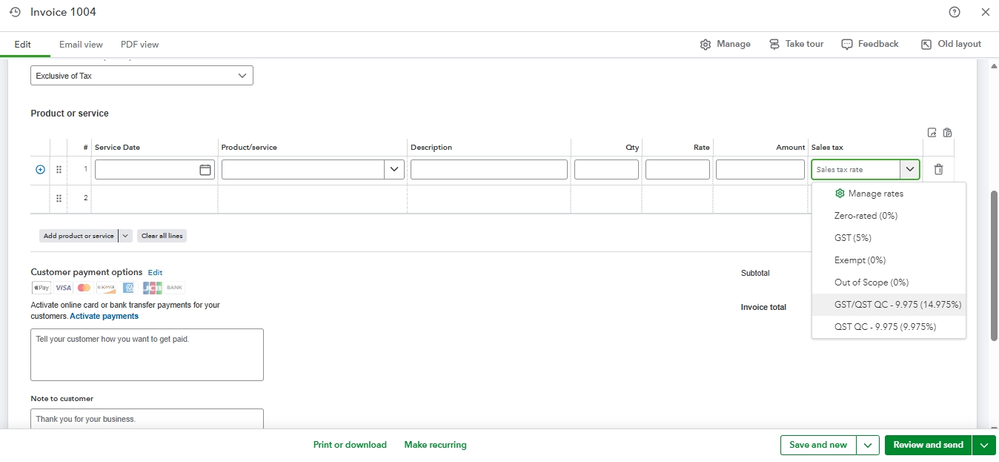Delete line 1 with trash icon

coord(938,170)
